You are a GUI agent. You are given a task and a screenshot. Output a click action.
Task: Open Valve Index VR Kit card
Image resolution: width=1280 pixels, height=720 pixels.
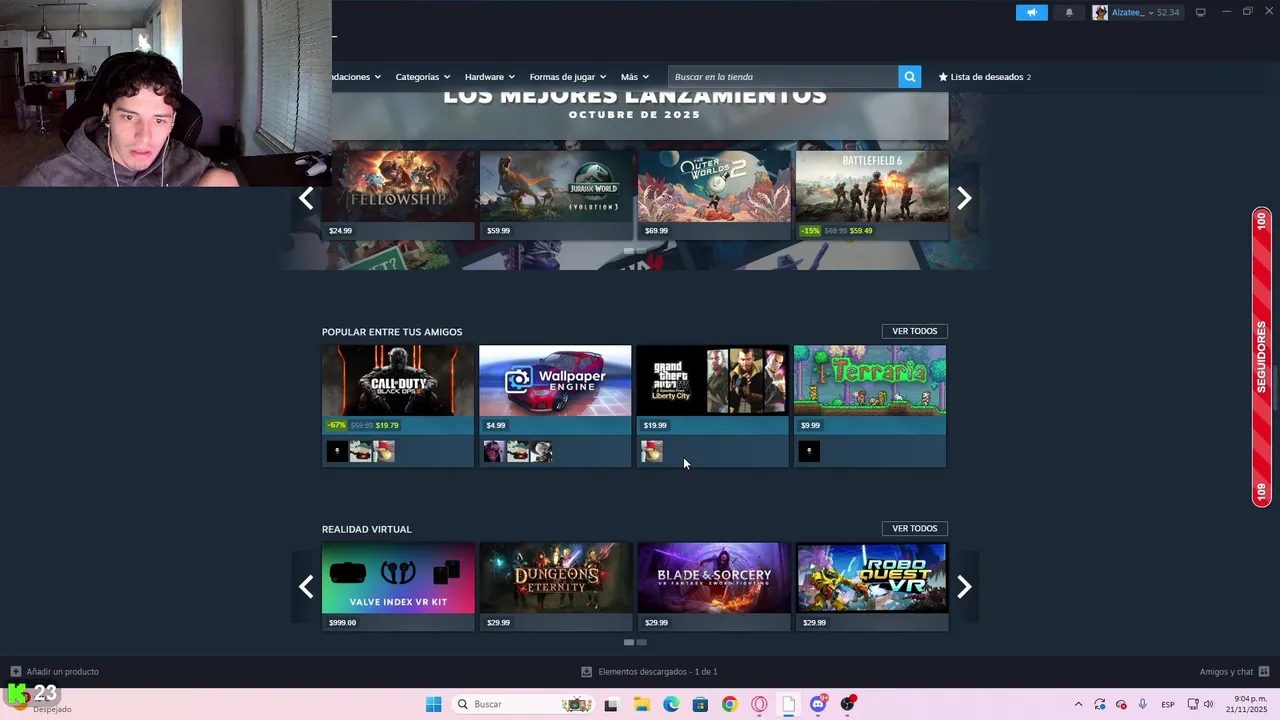coord(398,587)
